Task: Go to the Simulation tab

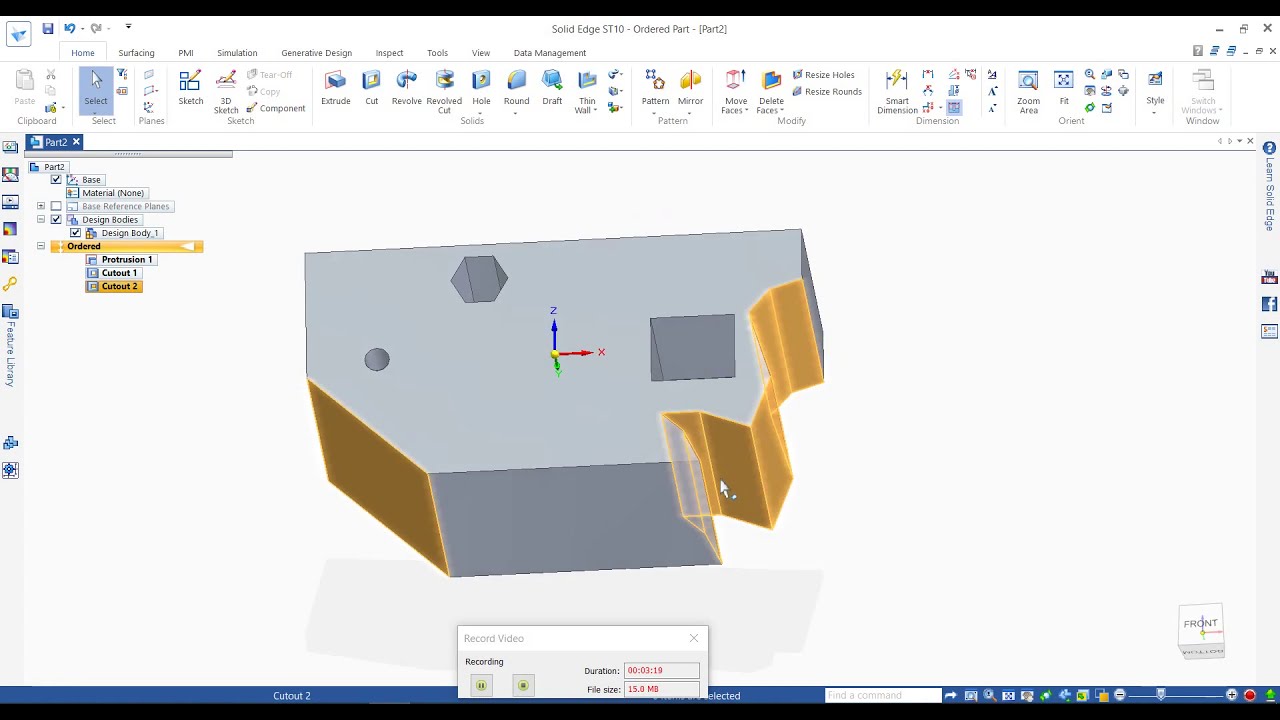Action: click(237, 53)
